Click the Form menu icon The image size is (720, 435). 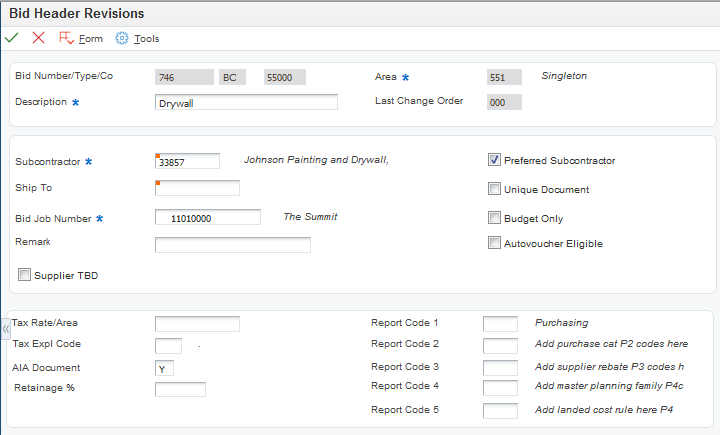(x=67, y=38)
